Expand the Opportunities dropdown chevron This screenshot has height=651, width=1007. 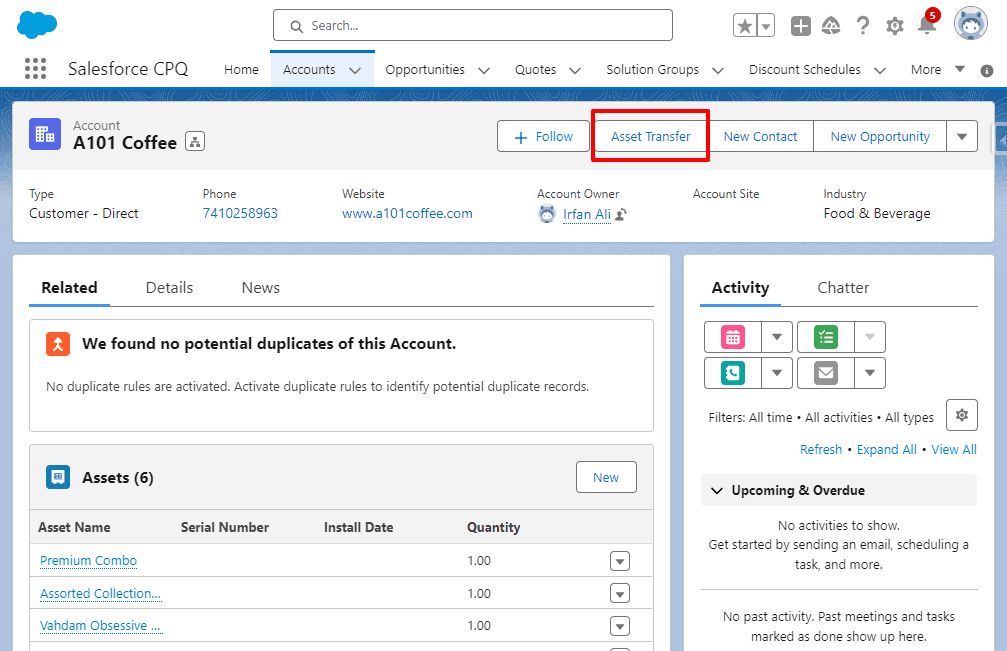484,70
